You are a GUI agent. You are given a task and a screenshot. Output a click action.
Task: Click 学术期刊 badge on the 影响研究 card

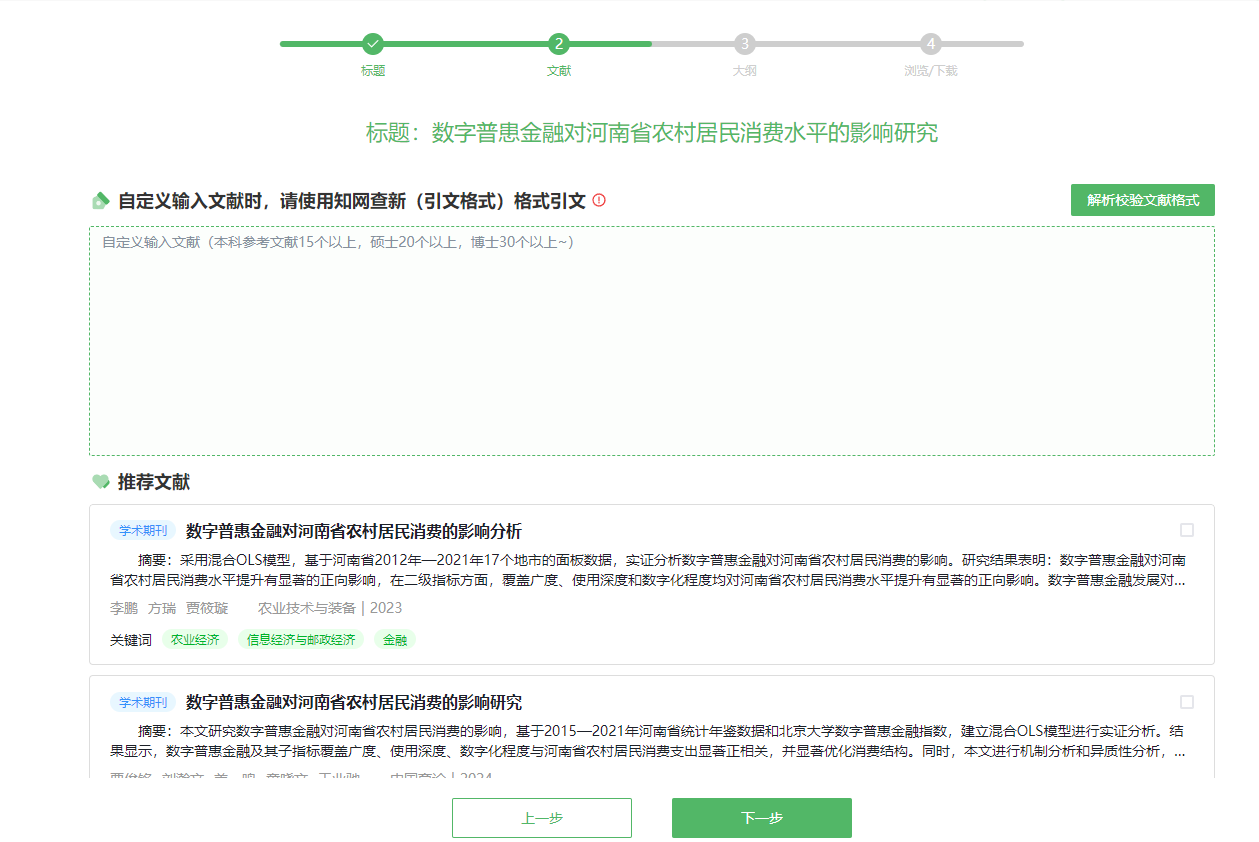pyautogui.click(x=143, y=703)
